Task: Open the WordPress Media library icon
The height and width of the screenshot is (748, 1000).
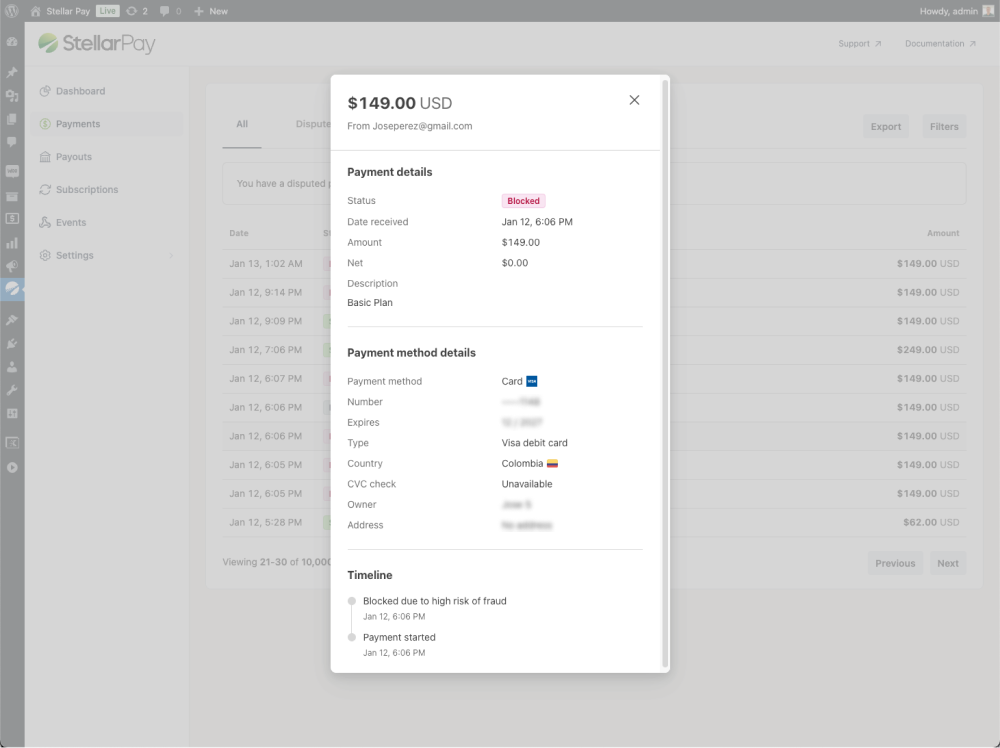Action: [12, 96]
